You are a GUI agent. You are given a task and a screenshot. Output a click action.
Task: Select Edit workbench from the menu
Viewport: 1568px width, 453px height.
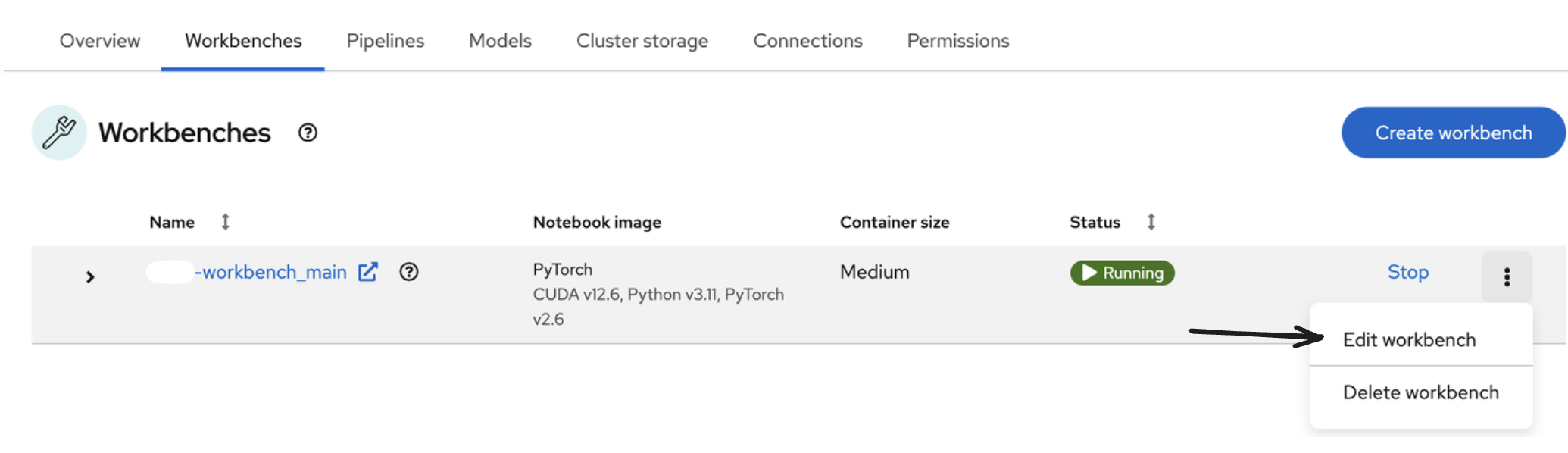point(1409,339)
